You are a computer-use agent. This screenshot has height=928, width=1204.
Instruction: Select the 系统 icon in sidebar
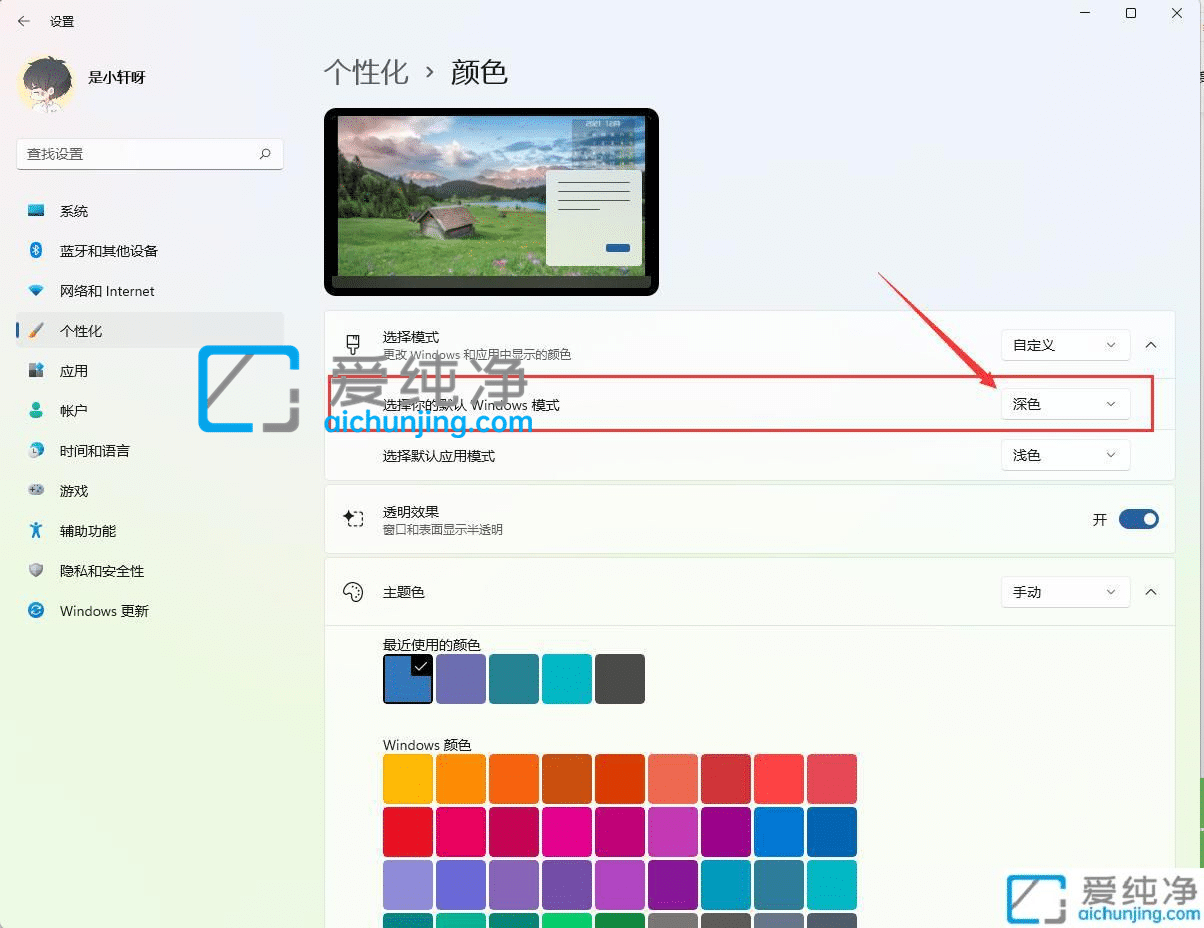(36, 211)
